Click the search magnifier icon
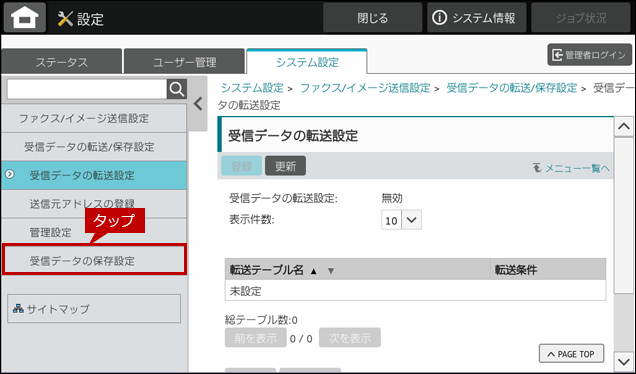Viewport: 636px width, 374px height. pos(177,89)
